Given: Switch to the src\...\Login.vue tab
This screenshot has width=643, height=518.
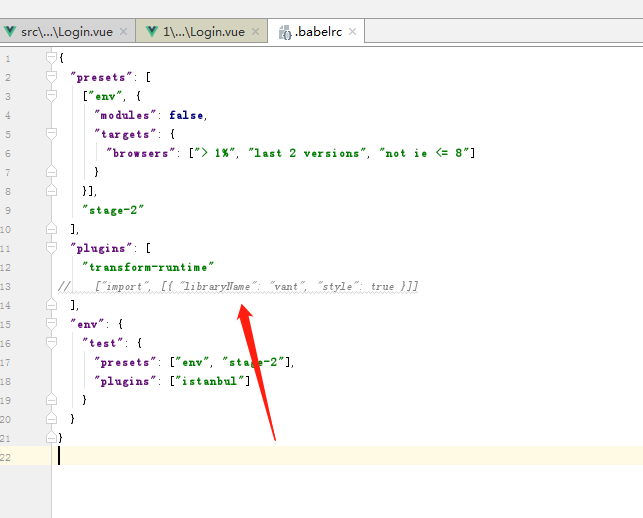Looking at the screenshot, I should (67, 32).
